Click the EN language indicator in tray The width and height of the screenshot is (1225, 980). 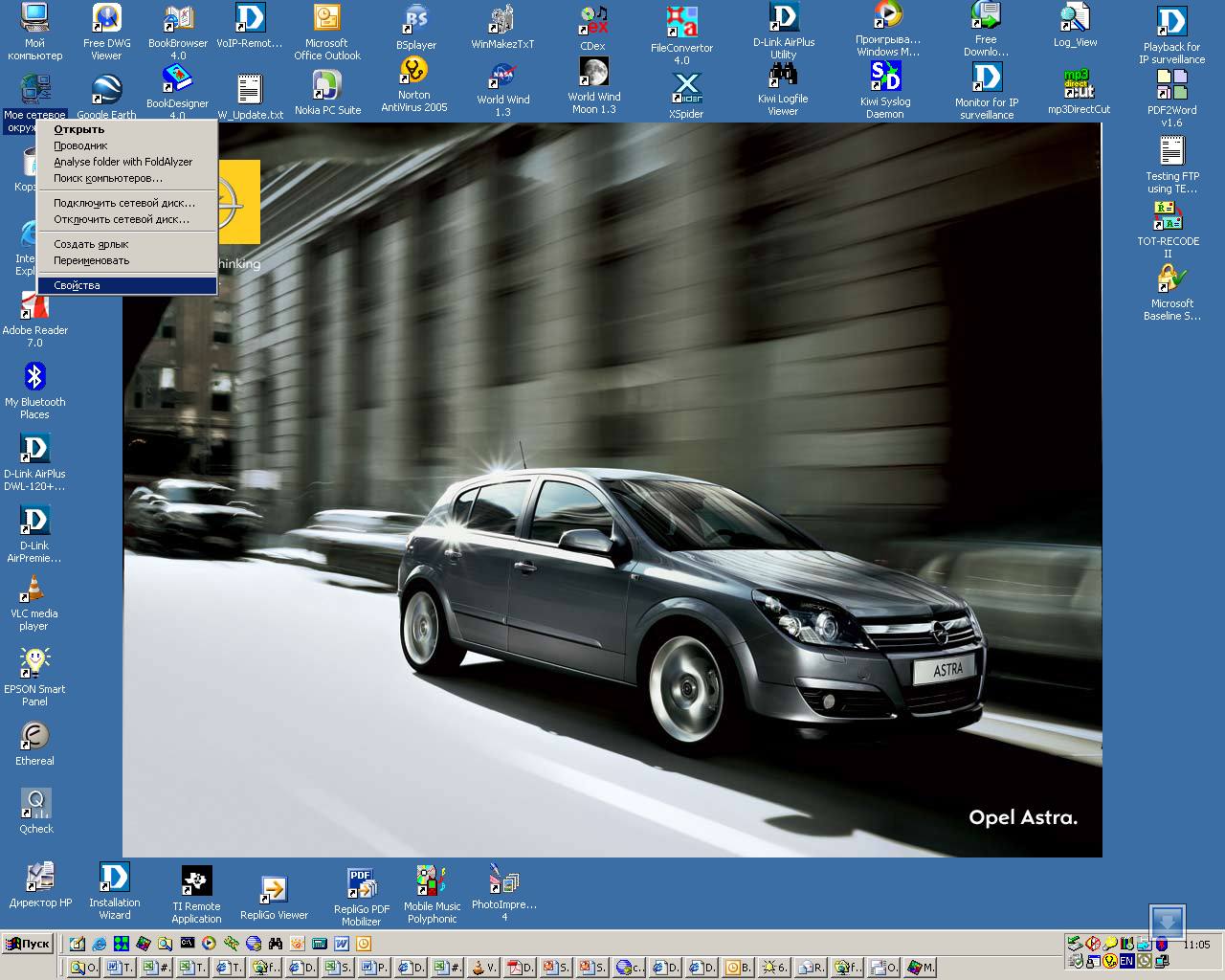click(x=1126, y=961)
